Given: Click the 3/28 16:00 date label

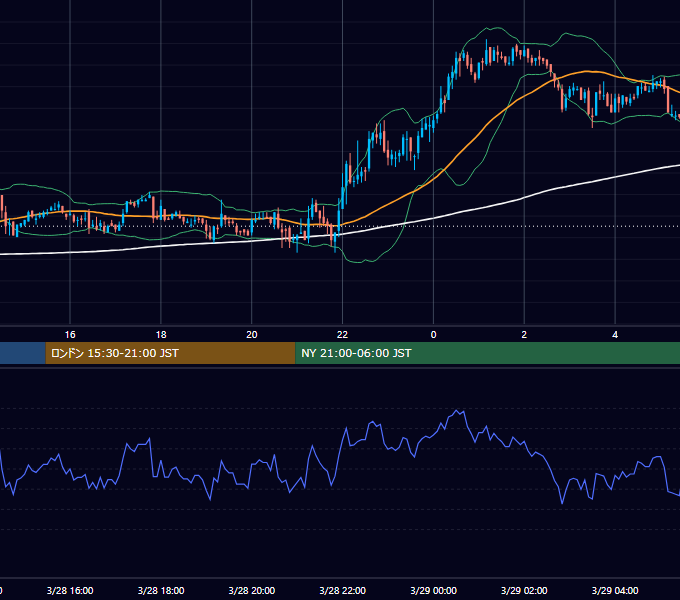Looking at the screenshot, I should pyautogui.click(x=70, y=590).
